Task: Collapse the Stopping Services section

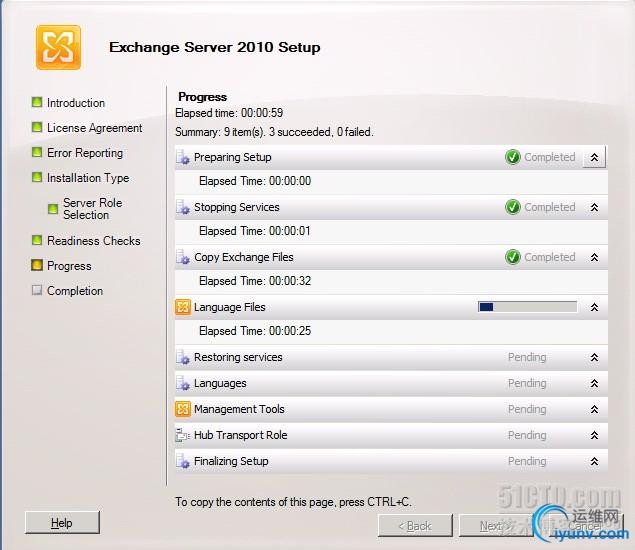Action: pos(594,207)
